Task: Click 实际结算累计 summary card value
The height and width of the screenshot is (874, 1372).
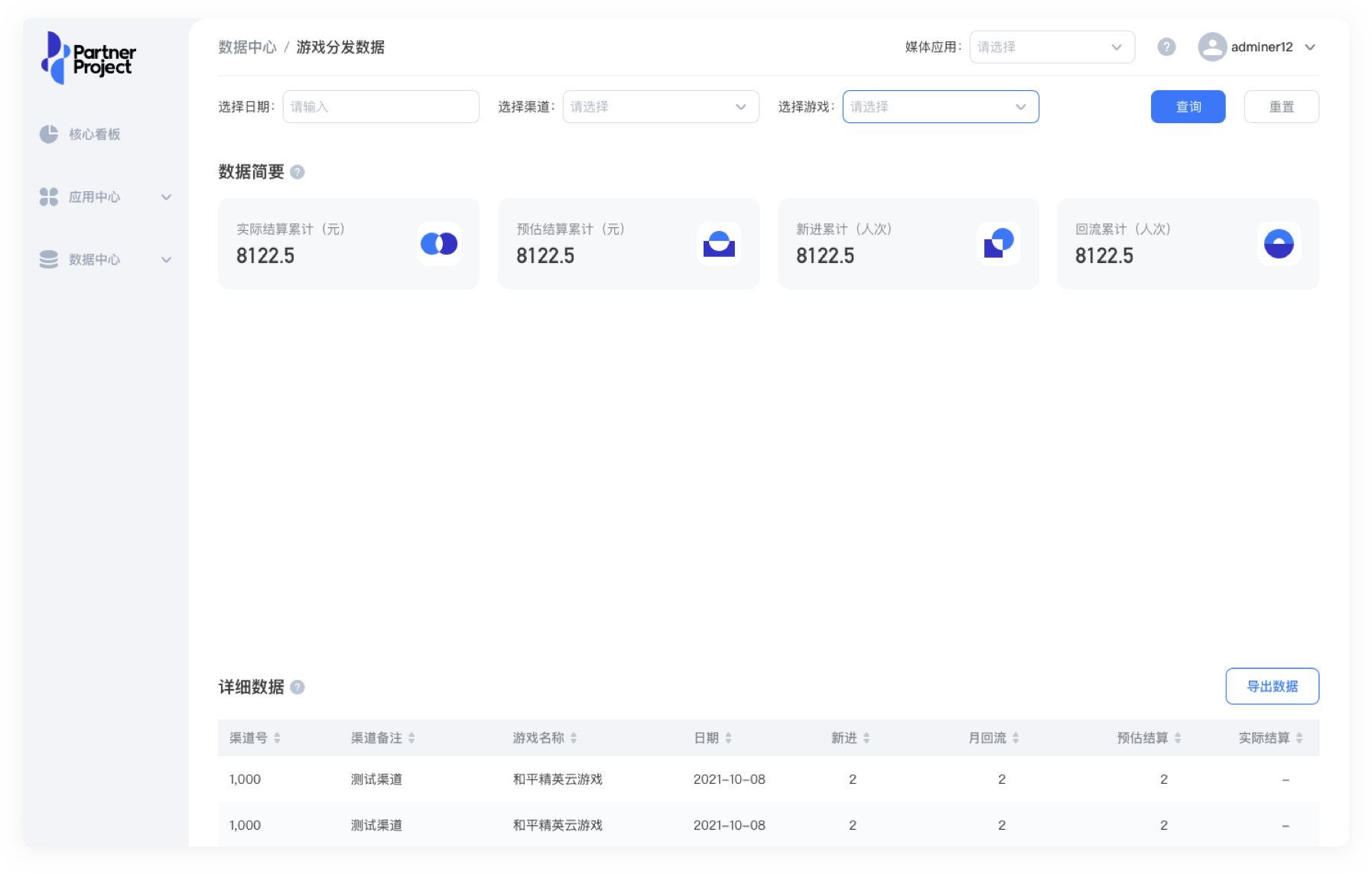Action: point(265,256)
